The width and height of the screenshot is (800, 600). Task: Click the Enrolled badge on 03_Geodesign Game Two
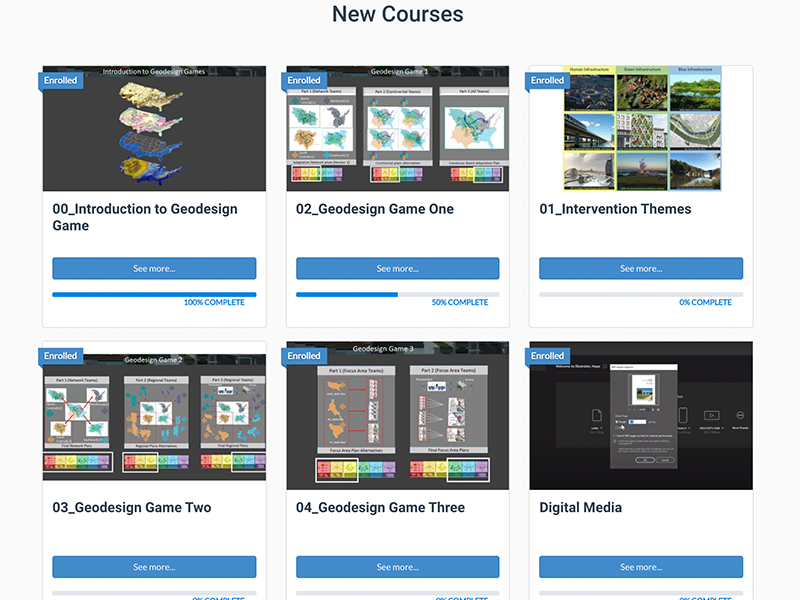(x=61, y=356)
